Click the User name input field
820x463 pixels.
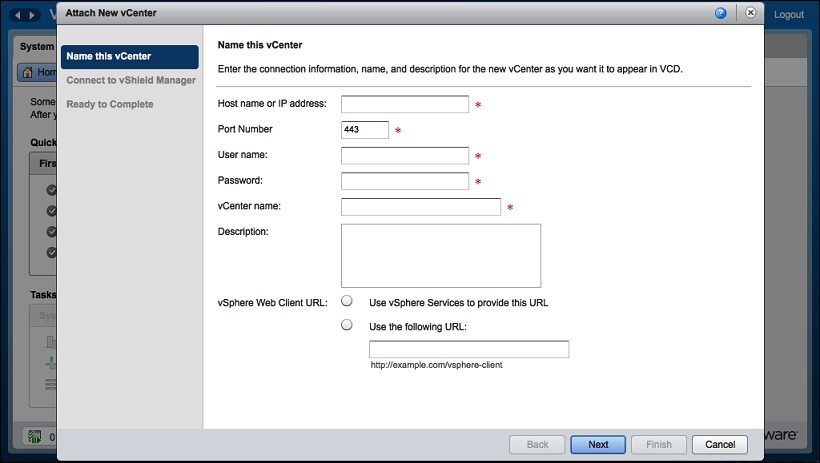click(x=405, y=155)
